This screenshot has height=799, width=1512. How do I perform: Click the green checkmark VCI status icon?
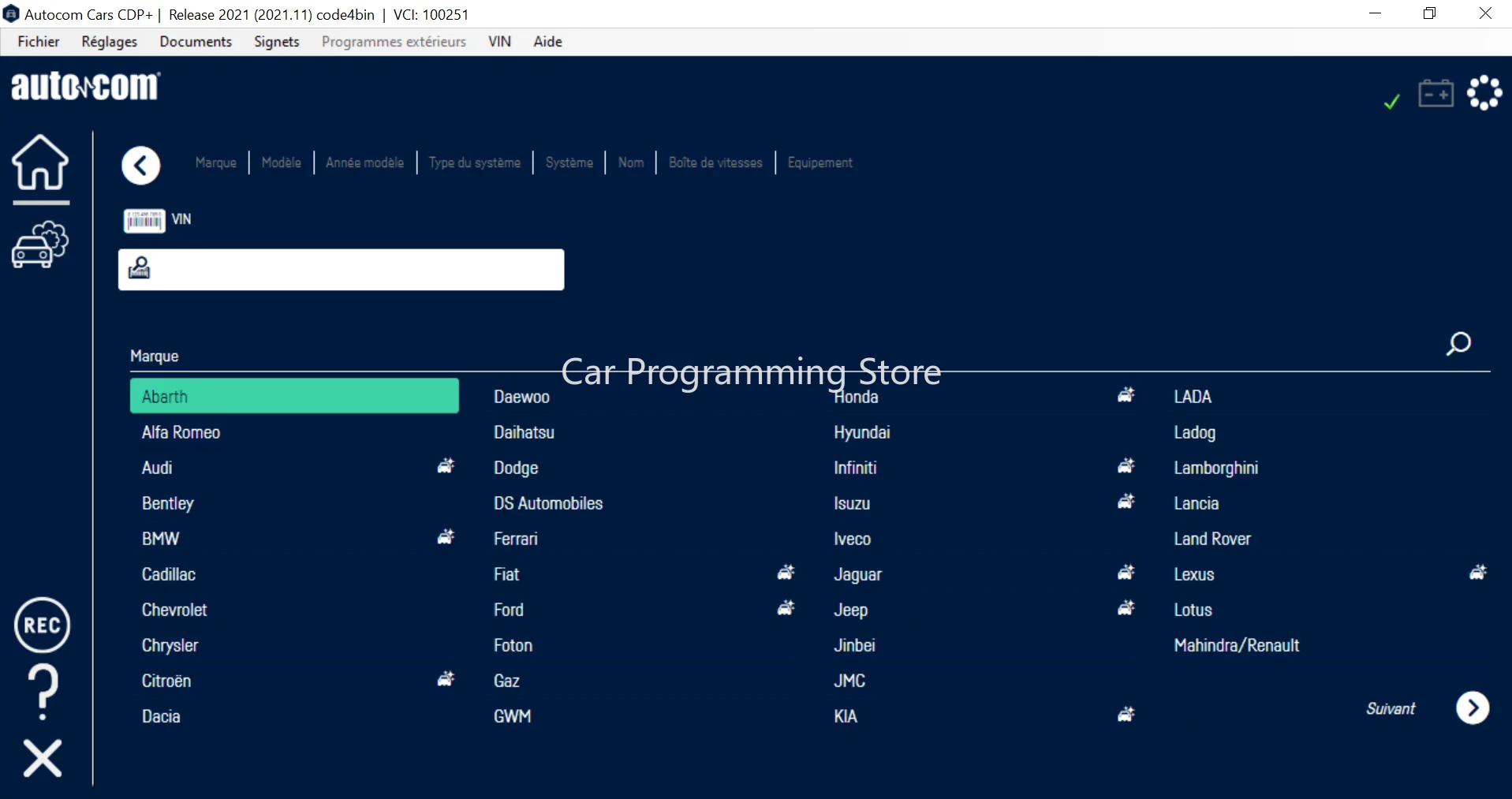[1392, 101]
